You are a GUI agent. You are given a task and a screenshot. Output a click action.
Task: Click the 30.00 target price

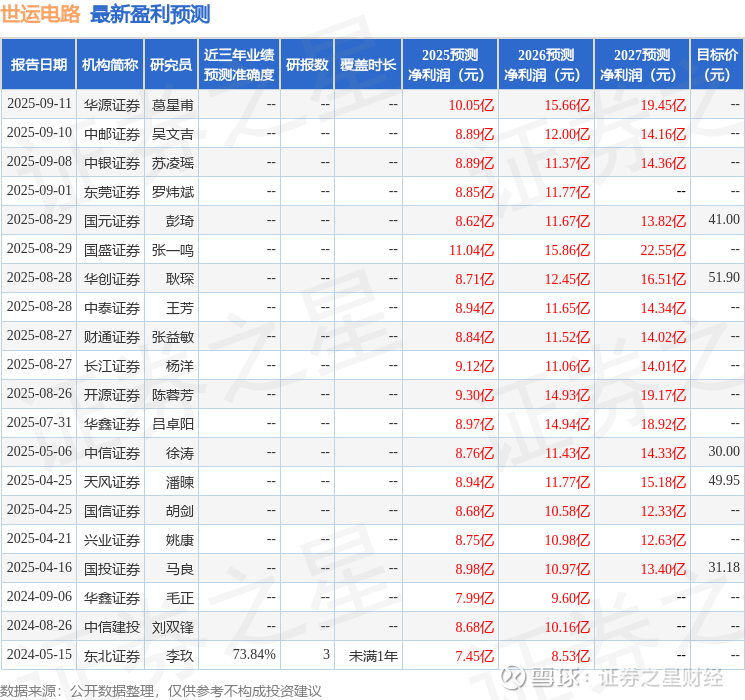pos(724,451)
